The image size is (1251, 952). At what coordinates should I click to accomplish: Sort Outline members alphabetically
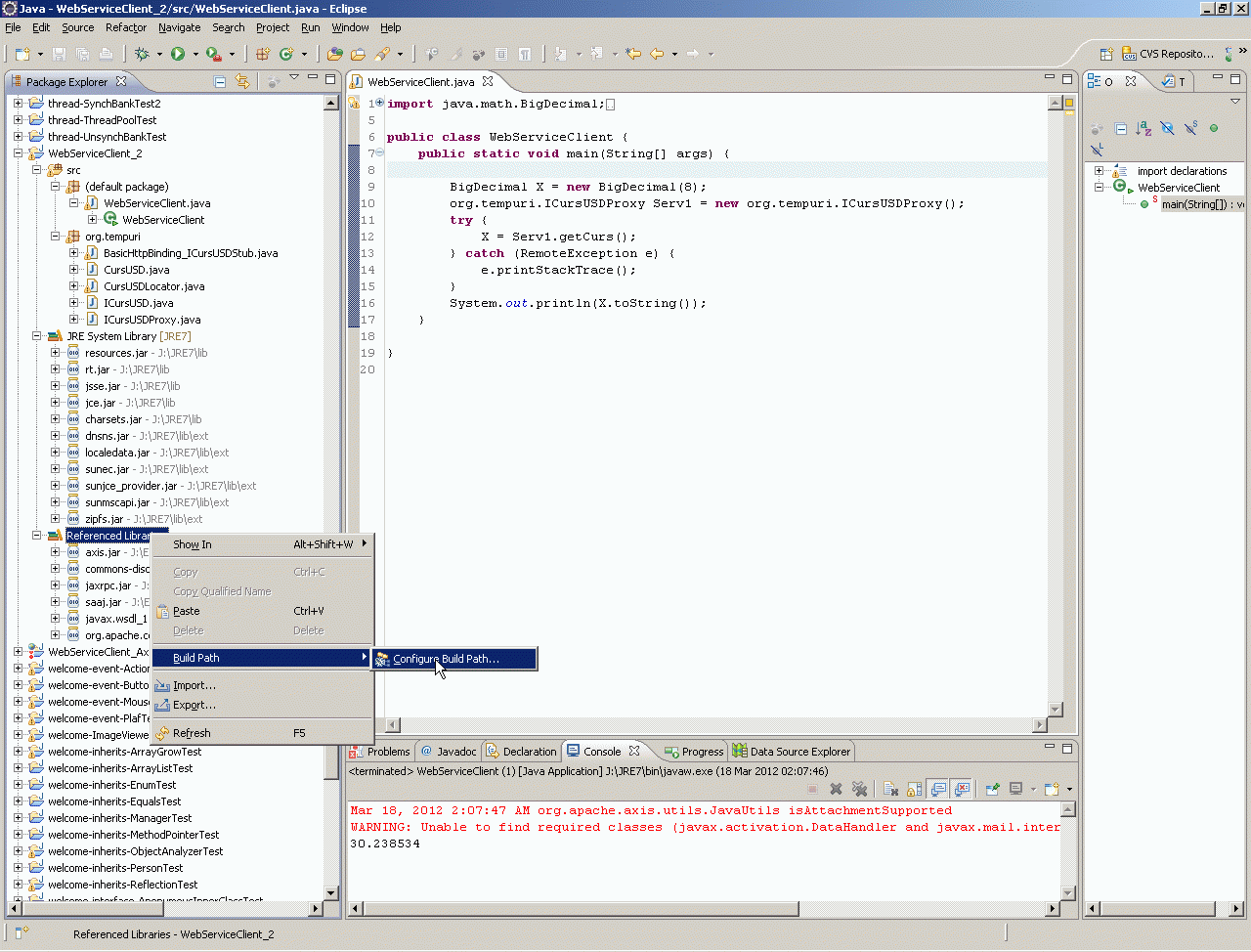click(1143, 128)
